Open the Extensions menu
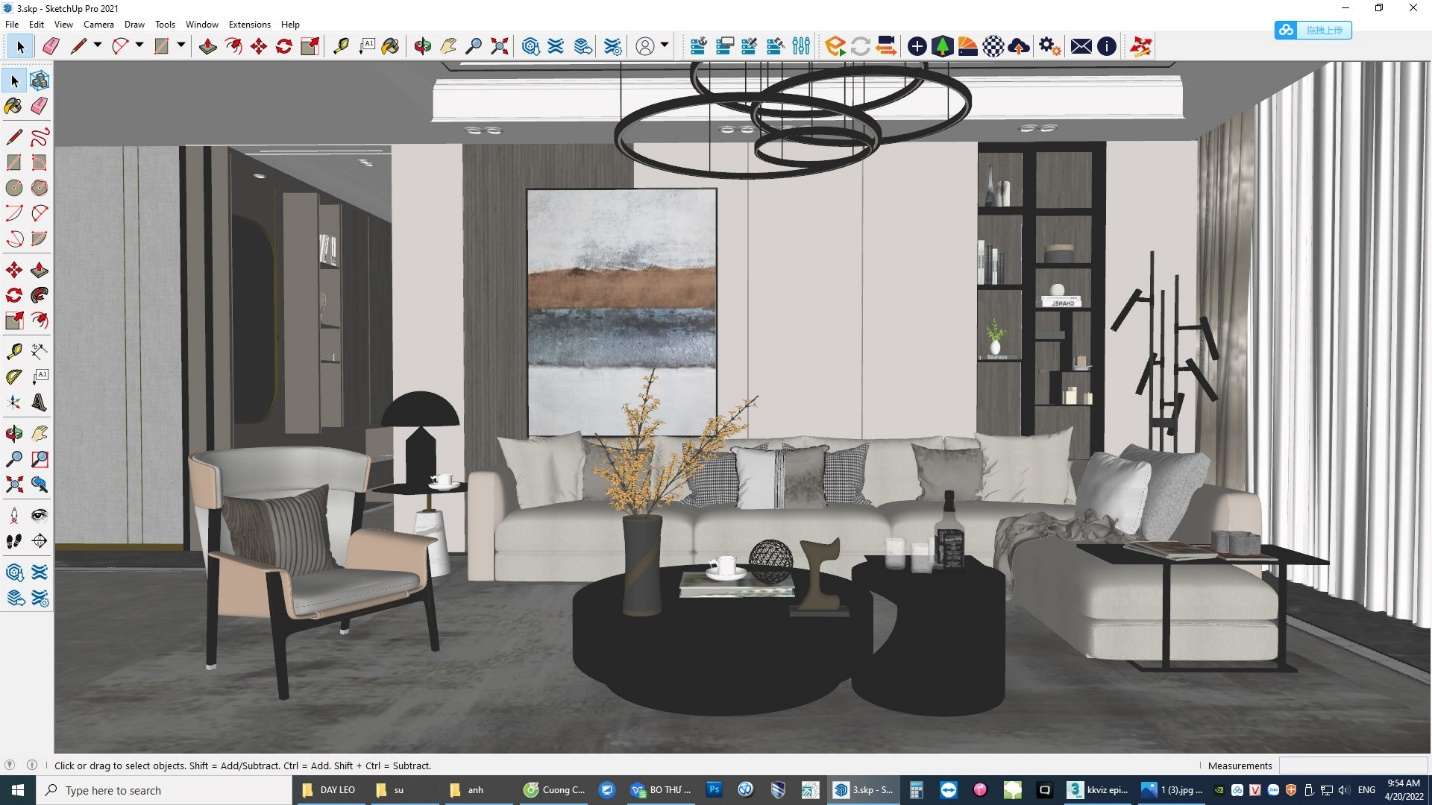 point(249,24)
